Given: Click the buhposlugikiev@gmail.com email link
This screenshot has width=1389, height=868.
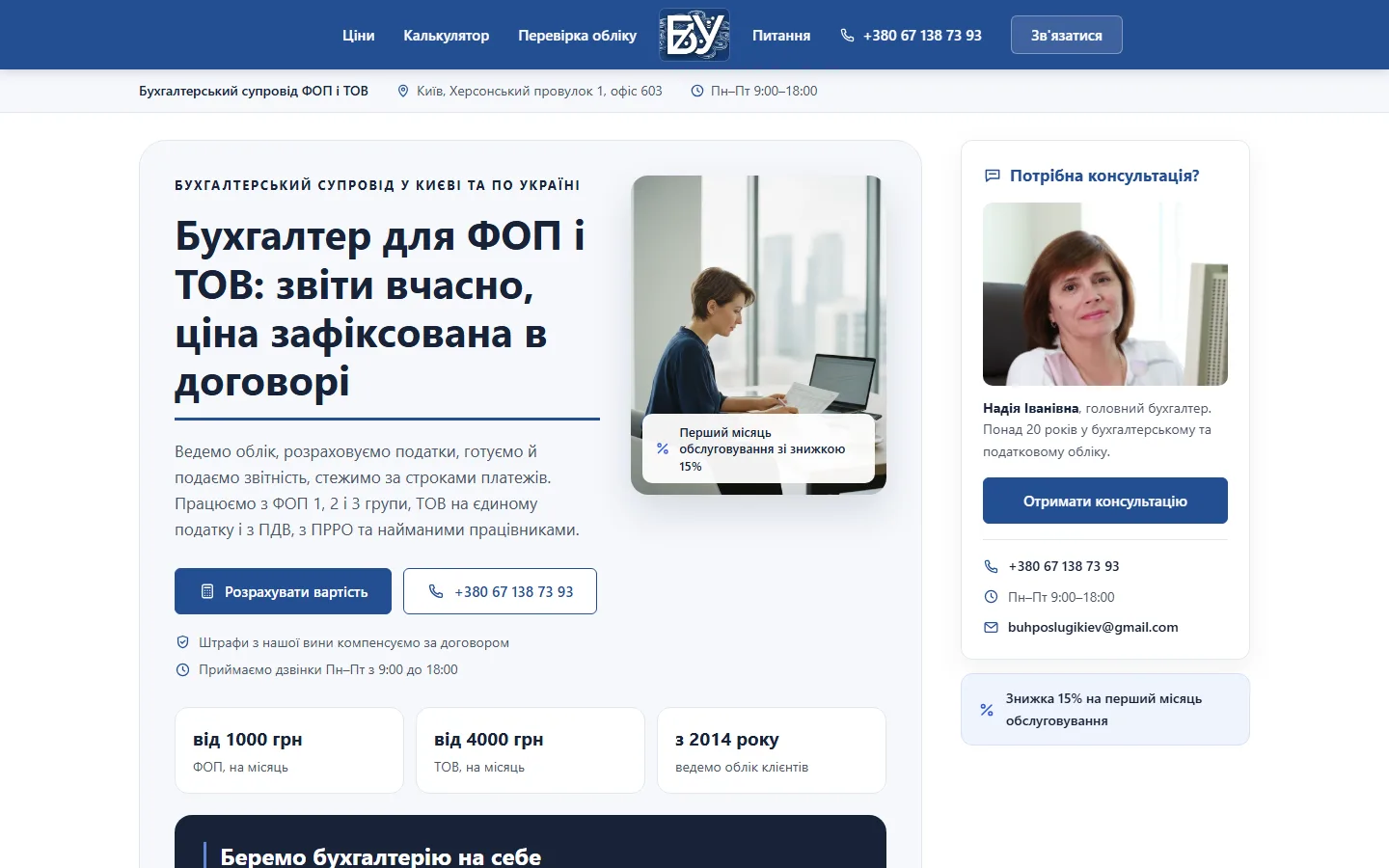Looking at the screenshot, I should point(1093,627).
